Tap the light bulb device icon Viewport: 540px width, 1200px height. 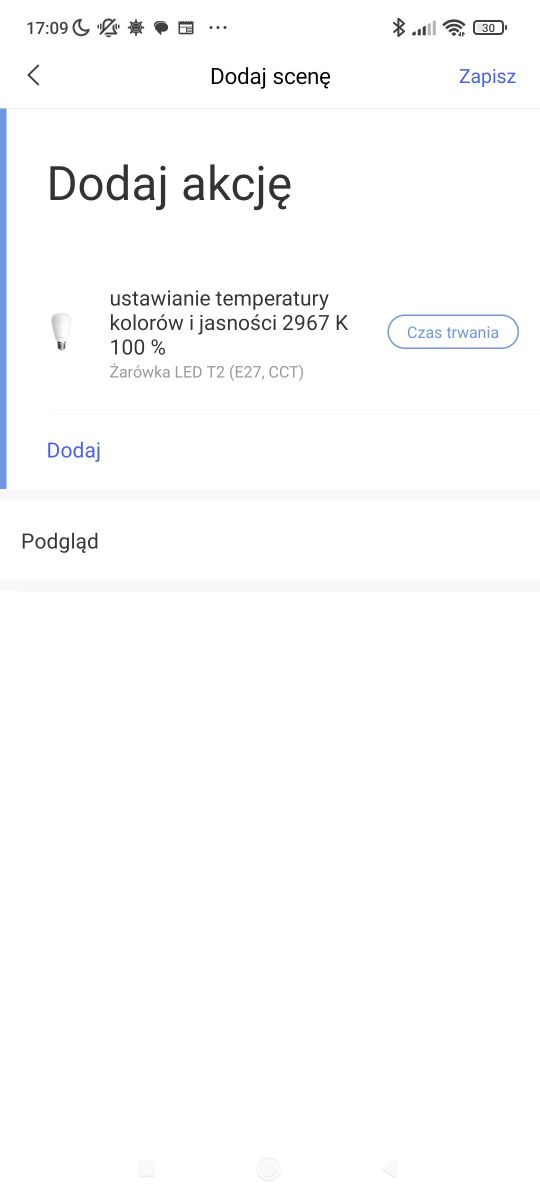tap(62, 332)
